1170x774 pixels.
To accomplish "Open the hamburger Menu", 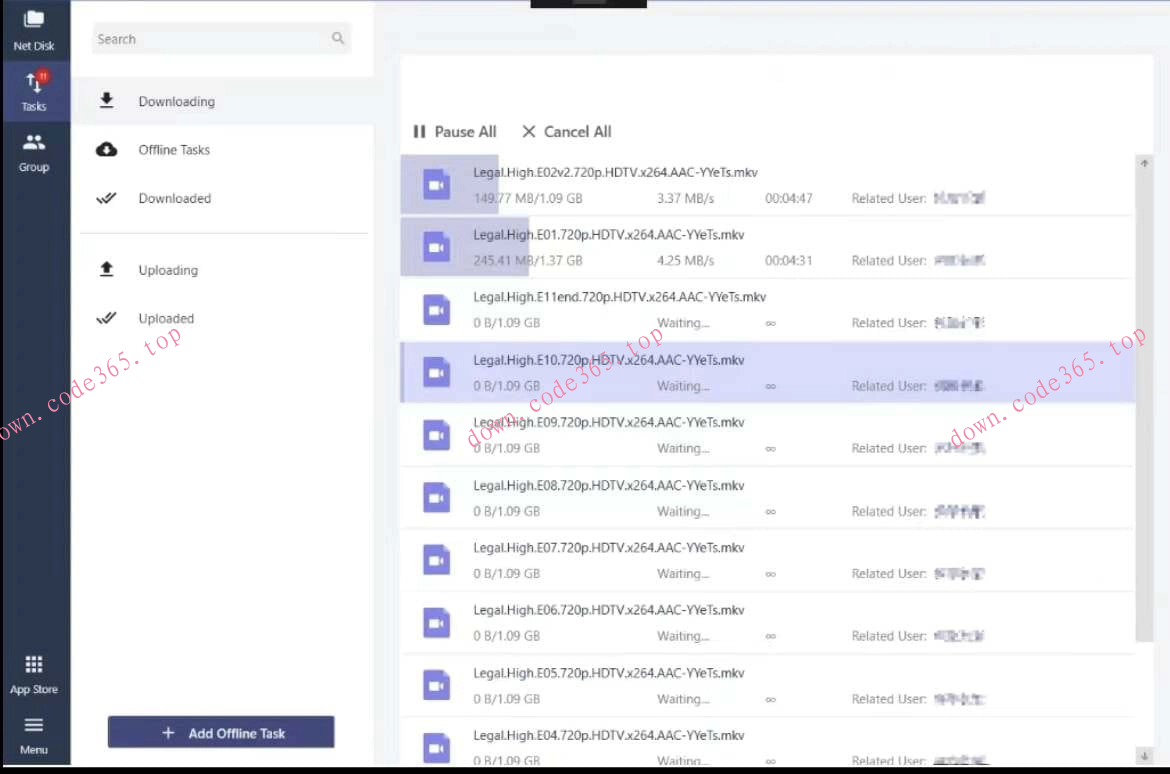I will [x=34, y=734].
